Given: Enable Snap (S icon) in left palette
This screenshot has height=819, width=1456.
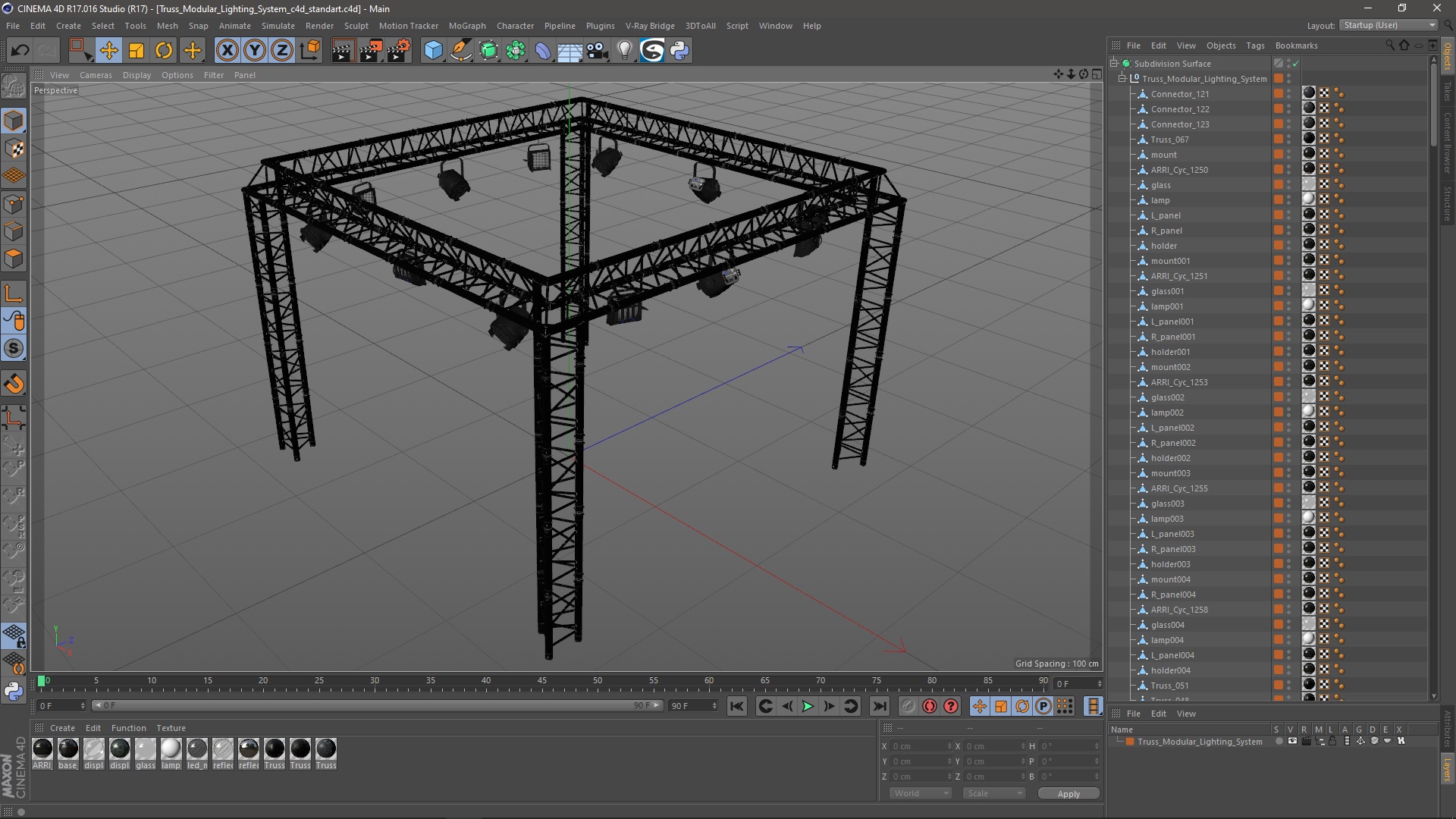Looking at the screenshot, I should tap(14, 349).
